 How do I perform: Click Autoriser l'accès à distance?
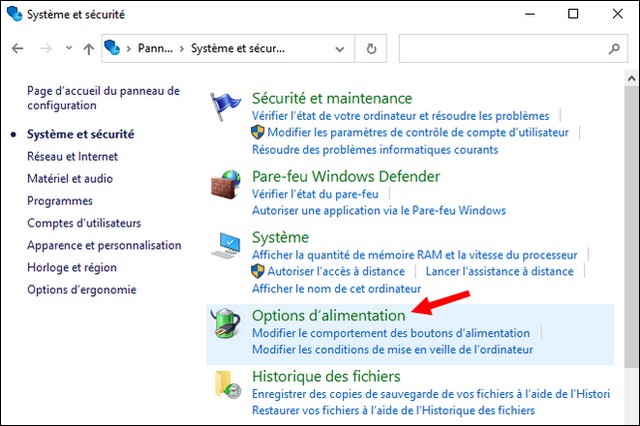tap(336, 271)
